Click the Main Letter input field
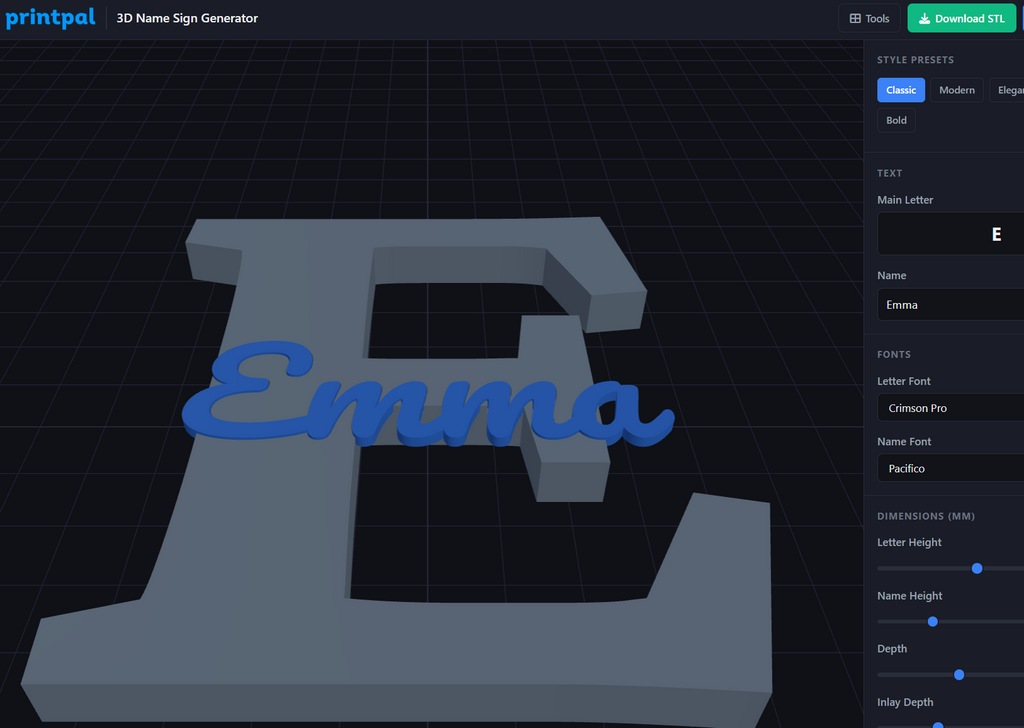Screen dimensions: 1024x728 click(x=951, y=234)
